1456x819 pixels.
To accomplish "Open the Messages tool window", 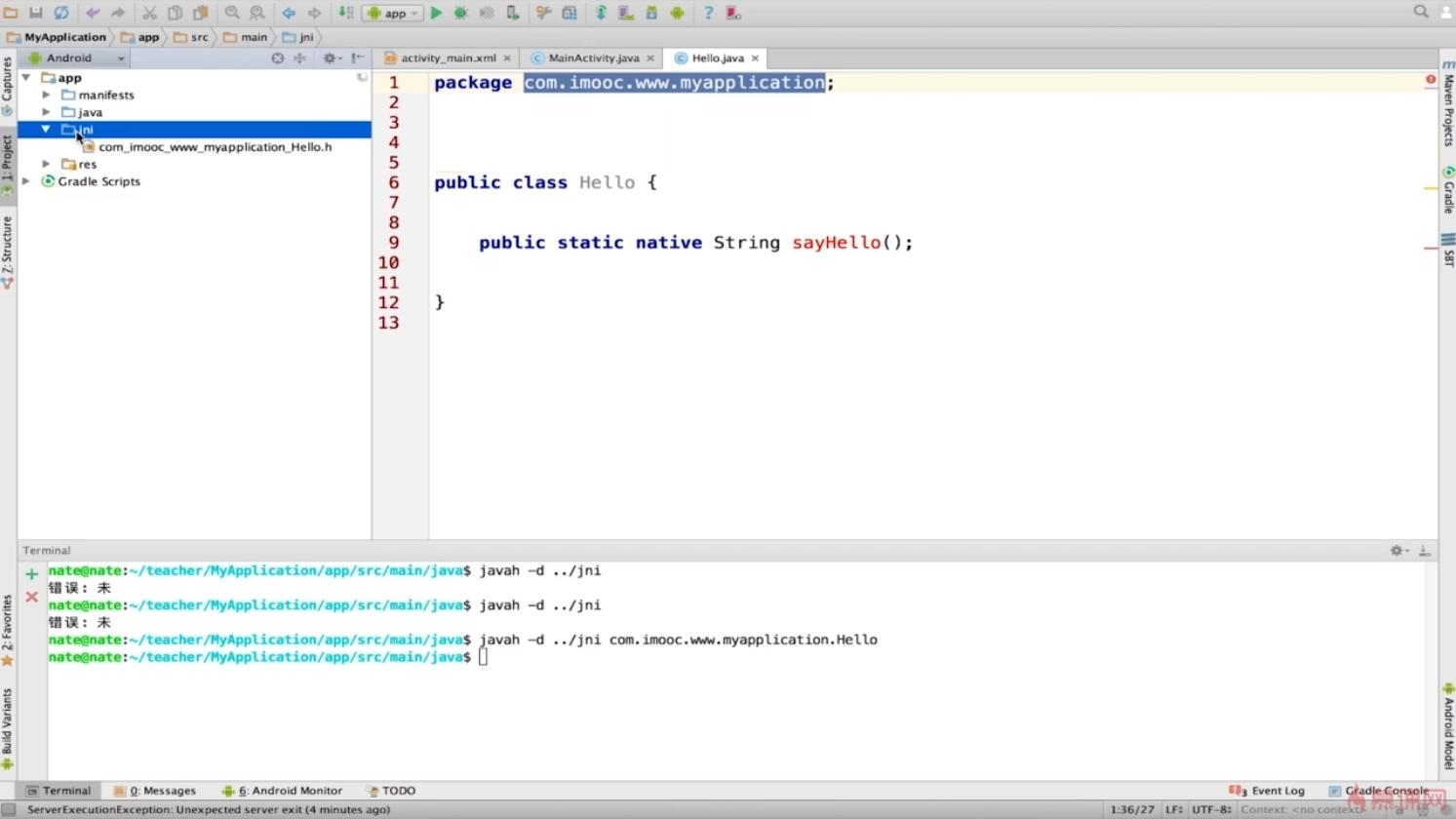I will point(155,791).
